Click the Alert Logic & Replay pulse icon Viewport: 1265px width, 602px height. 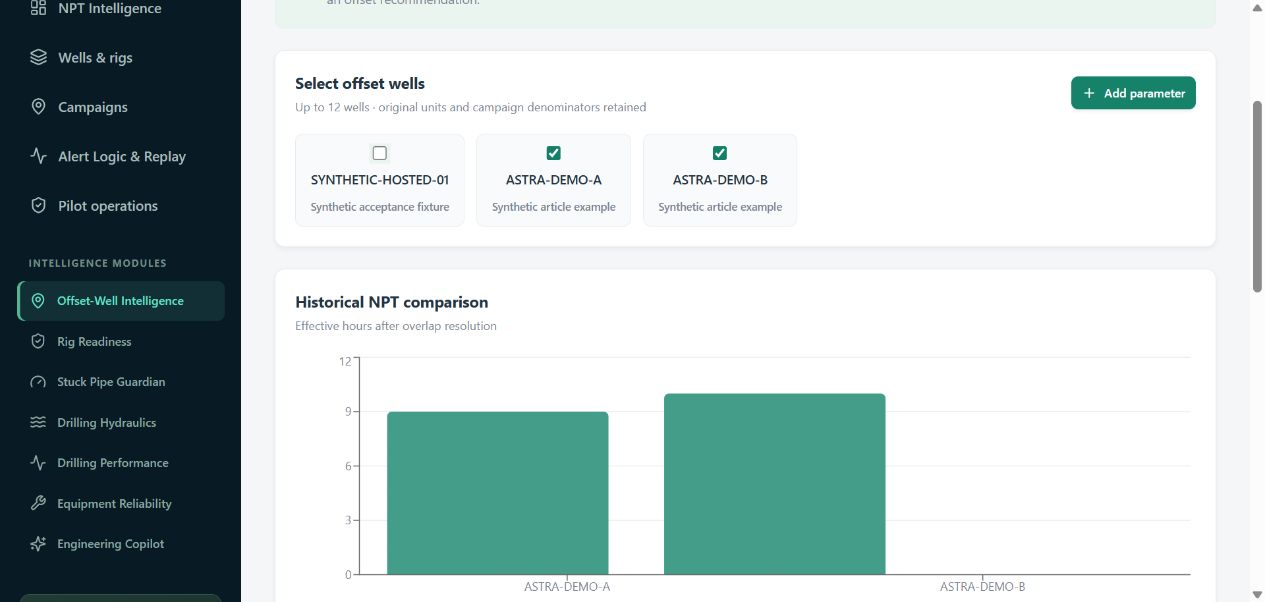38,156
